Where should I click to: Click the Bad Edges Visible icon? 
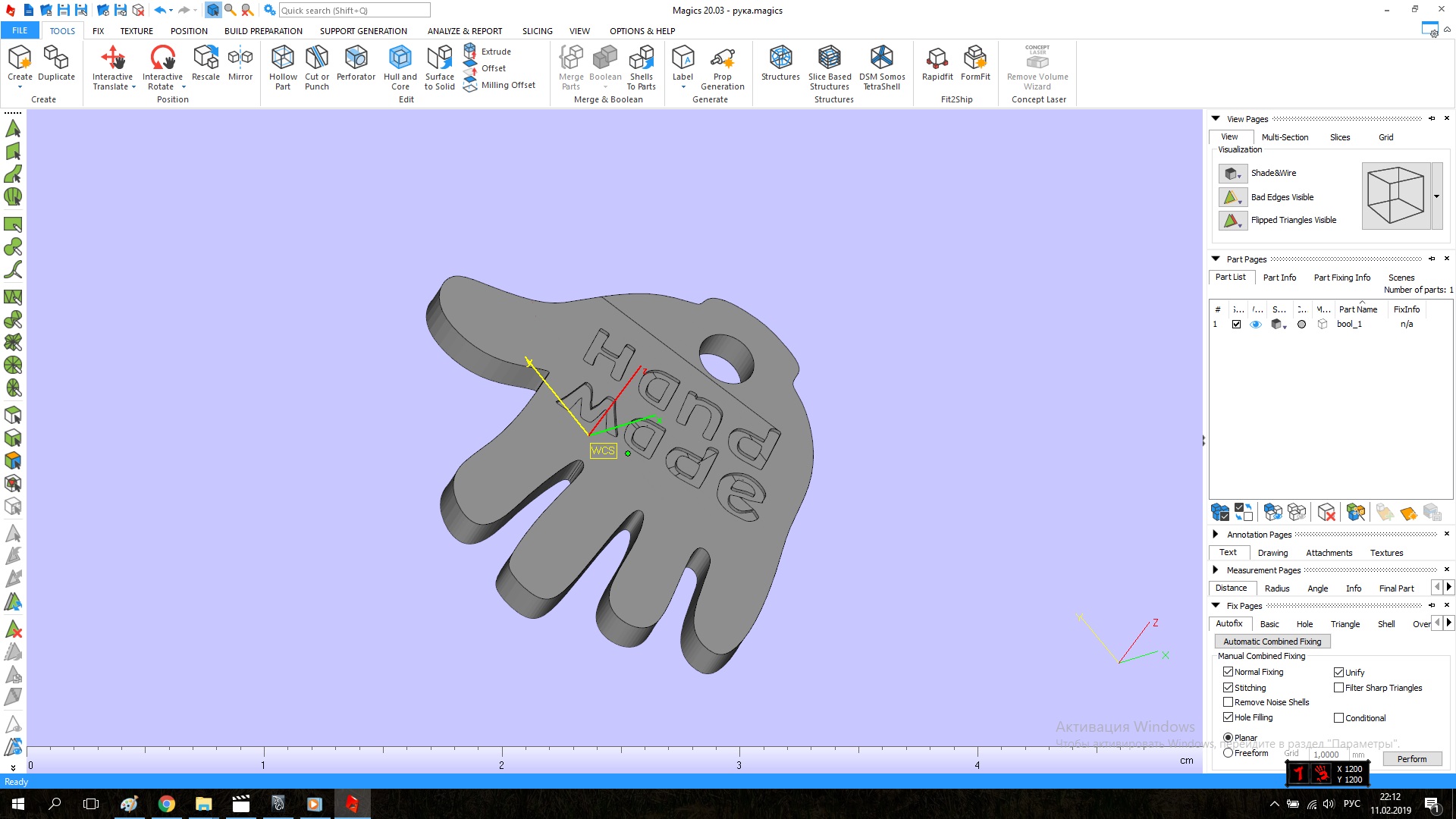coord(1232,197)
